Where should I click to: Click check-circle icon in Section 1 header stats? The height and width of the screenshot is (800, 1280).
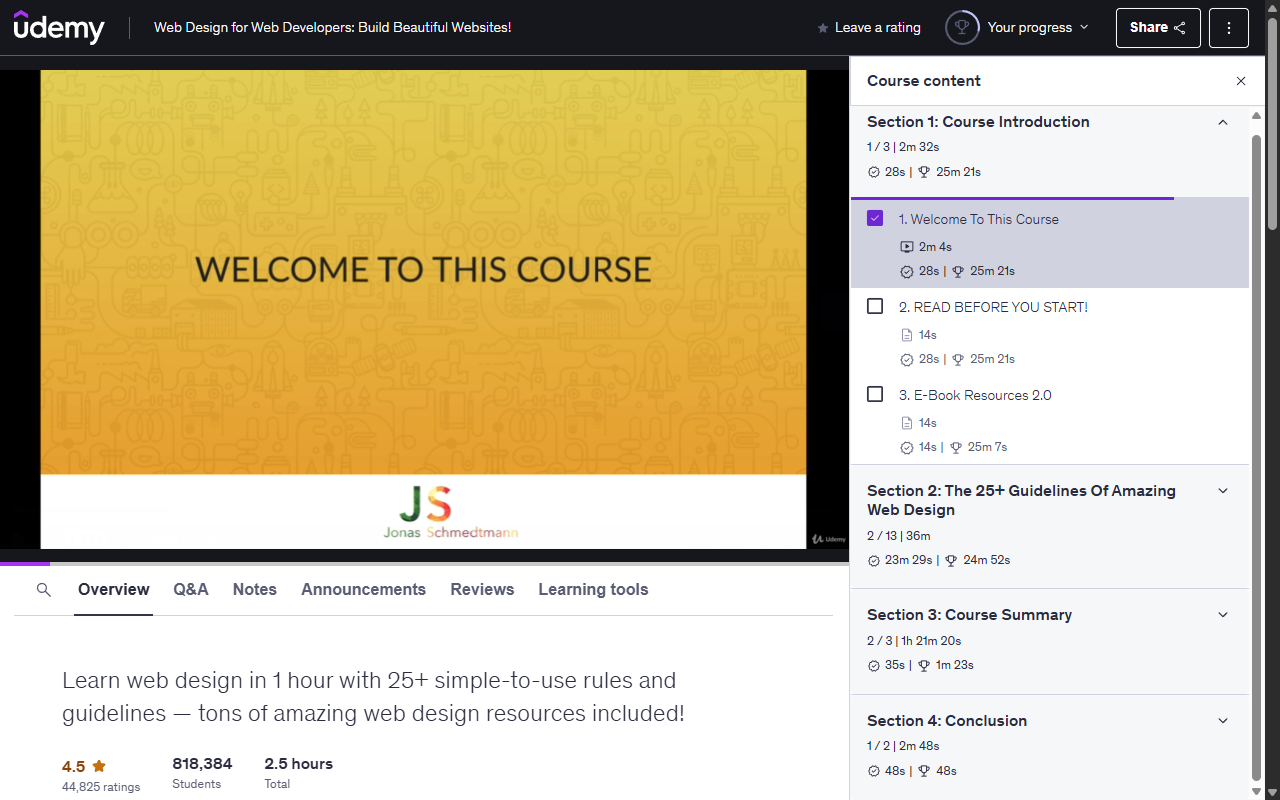874,172
